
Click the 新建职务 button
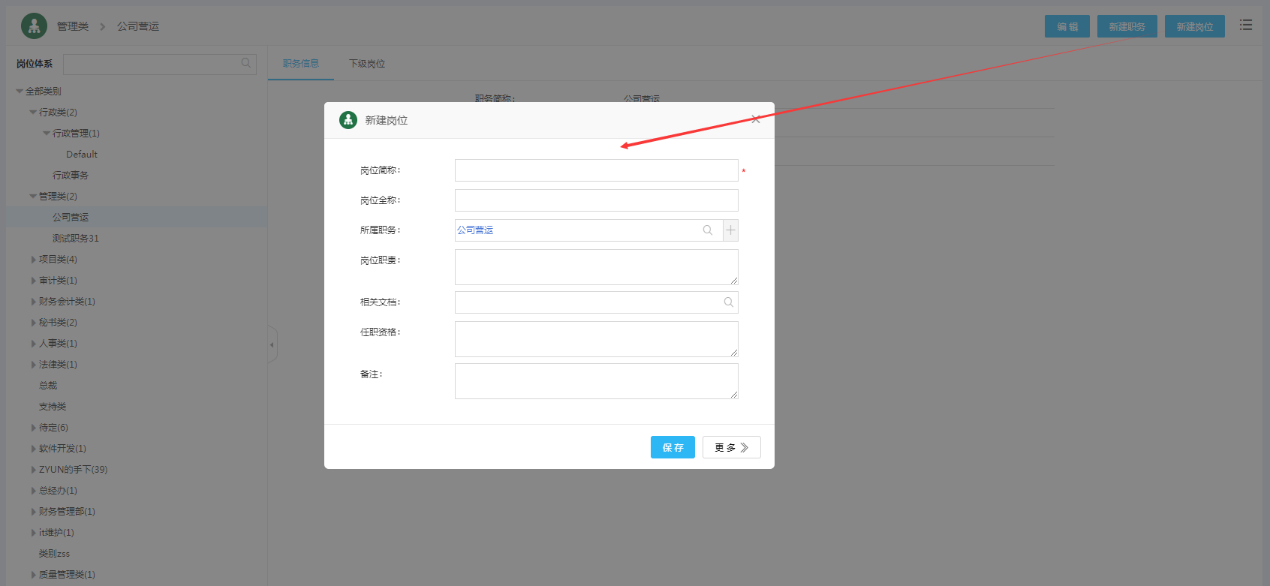pos(1127,27)
